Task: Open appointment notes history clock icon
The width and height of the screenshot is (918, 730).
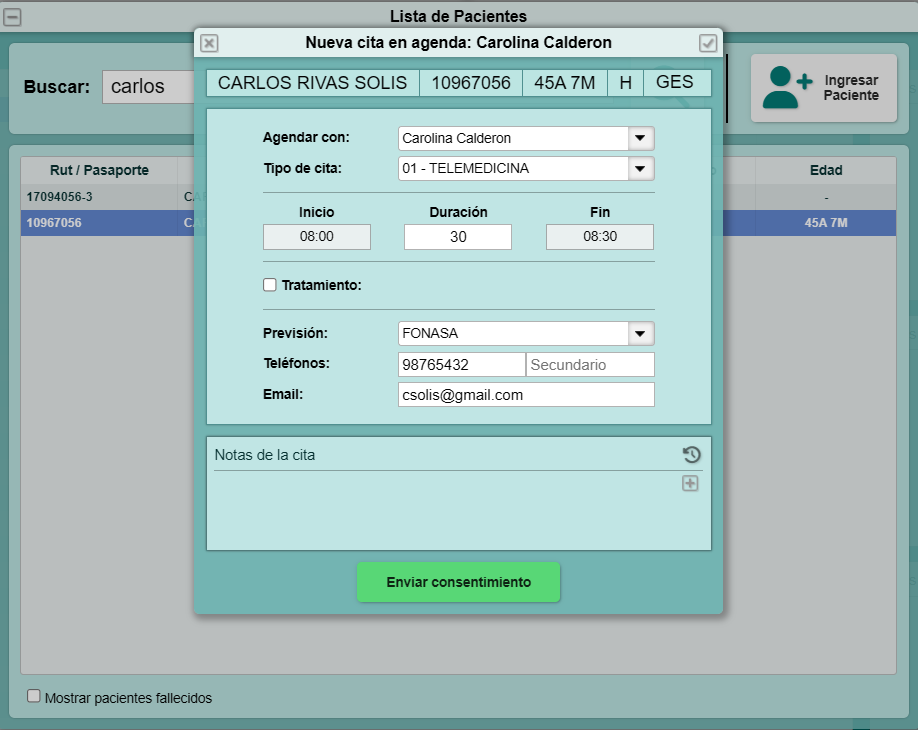Action: (x=691, y=455)
